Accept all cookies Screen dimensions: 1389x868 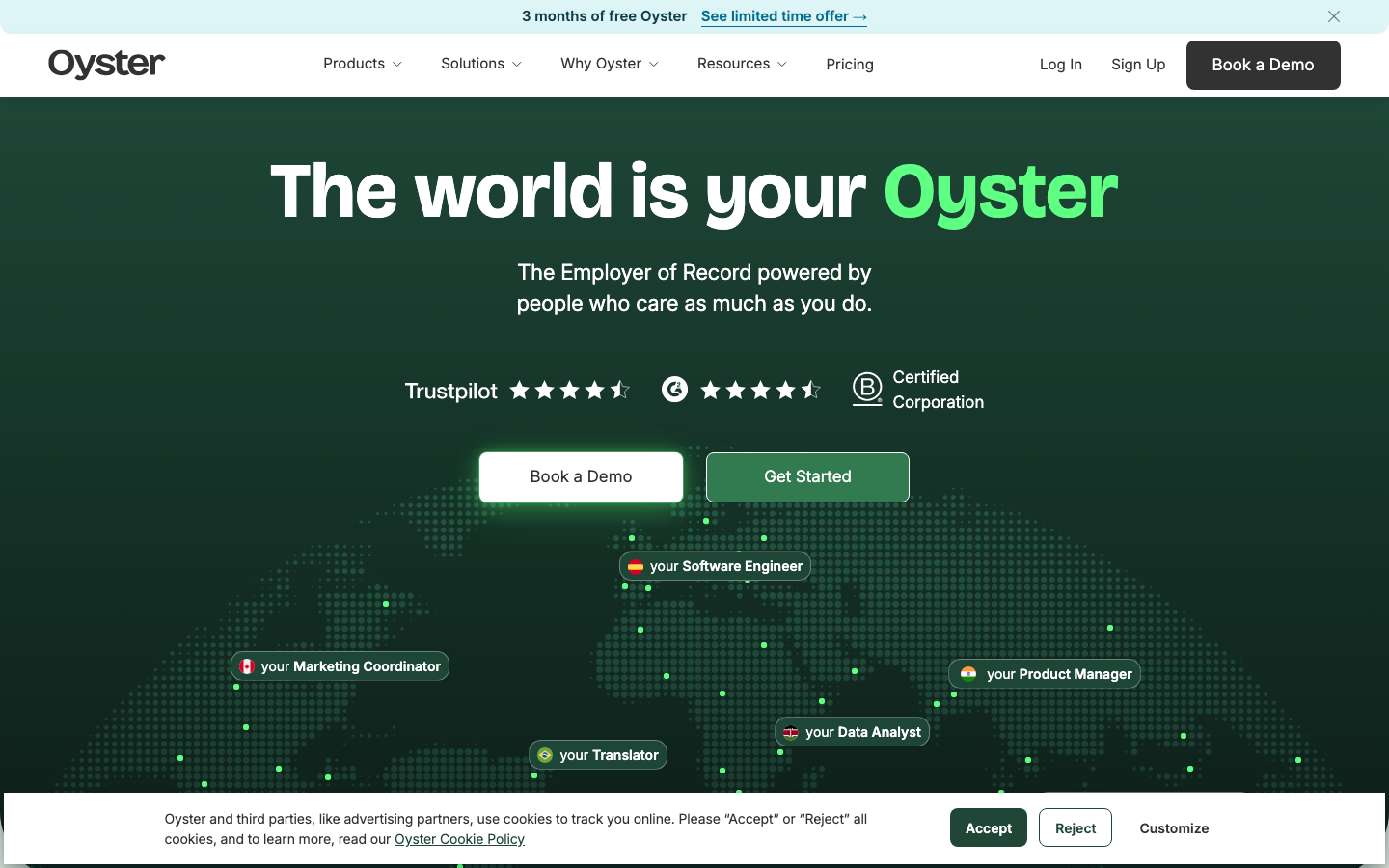point(989,828)
